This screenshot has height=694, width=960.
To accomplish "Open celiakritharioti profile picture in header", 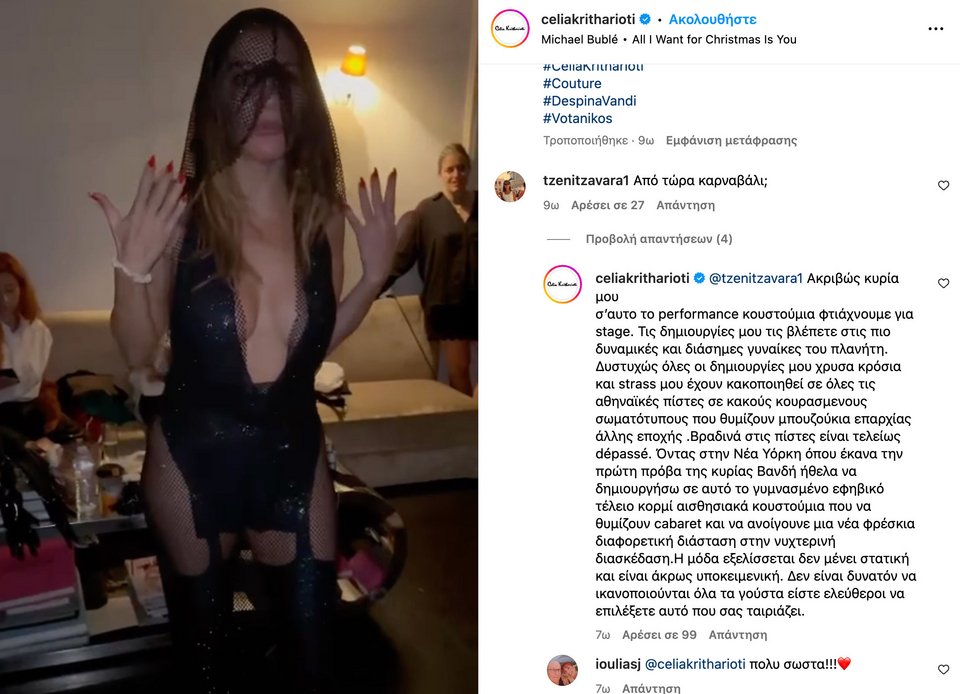I will (510, 28).
